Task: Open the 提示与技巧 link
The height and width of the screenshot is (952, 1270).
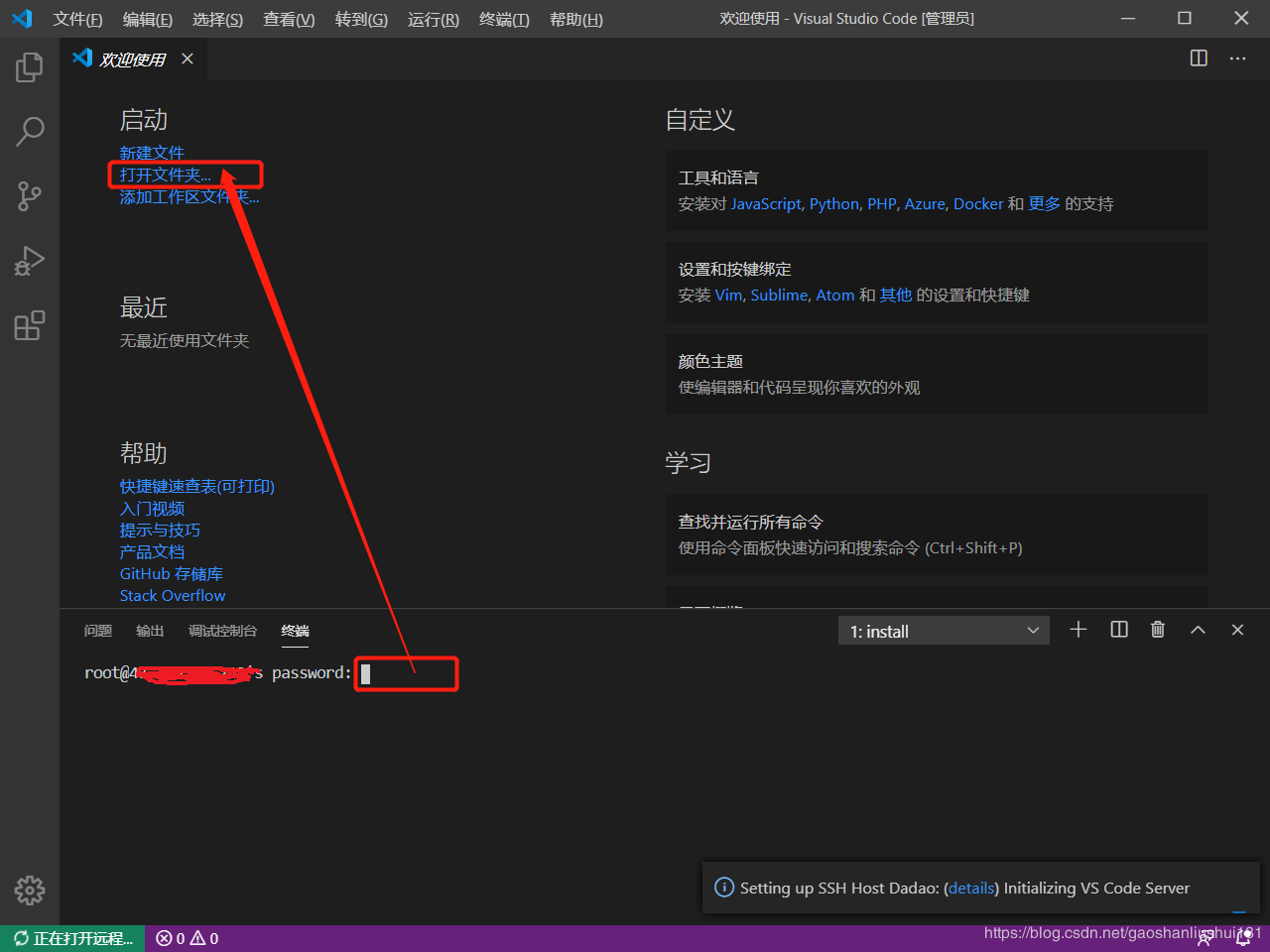Action: [160, 530]
